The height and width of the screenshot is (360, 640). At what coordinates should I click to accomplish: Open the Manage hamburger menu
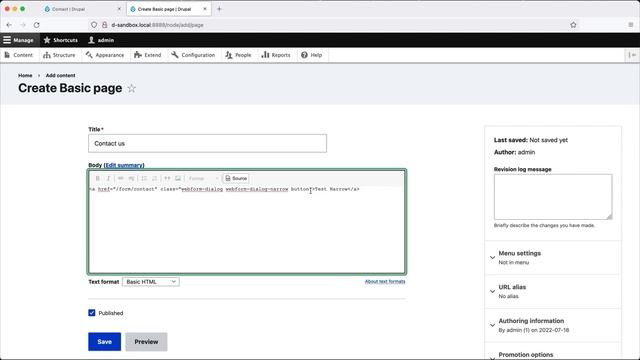pos(18,40)
